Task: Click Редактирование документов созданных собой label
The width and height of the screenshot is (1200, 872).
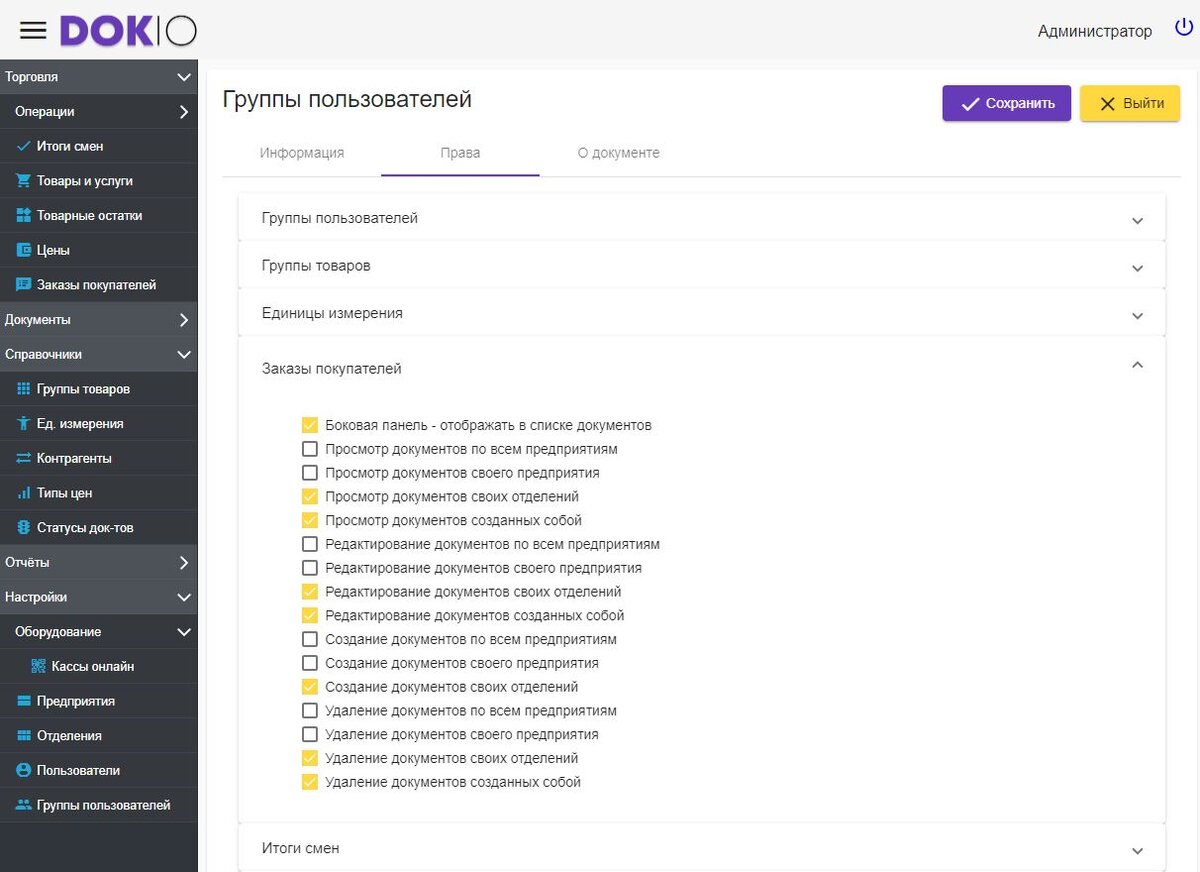Action: [x=475, y=616]
